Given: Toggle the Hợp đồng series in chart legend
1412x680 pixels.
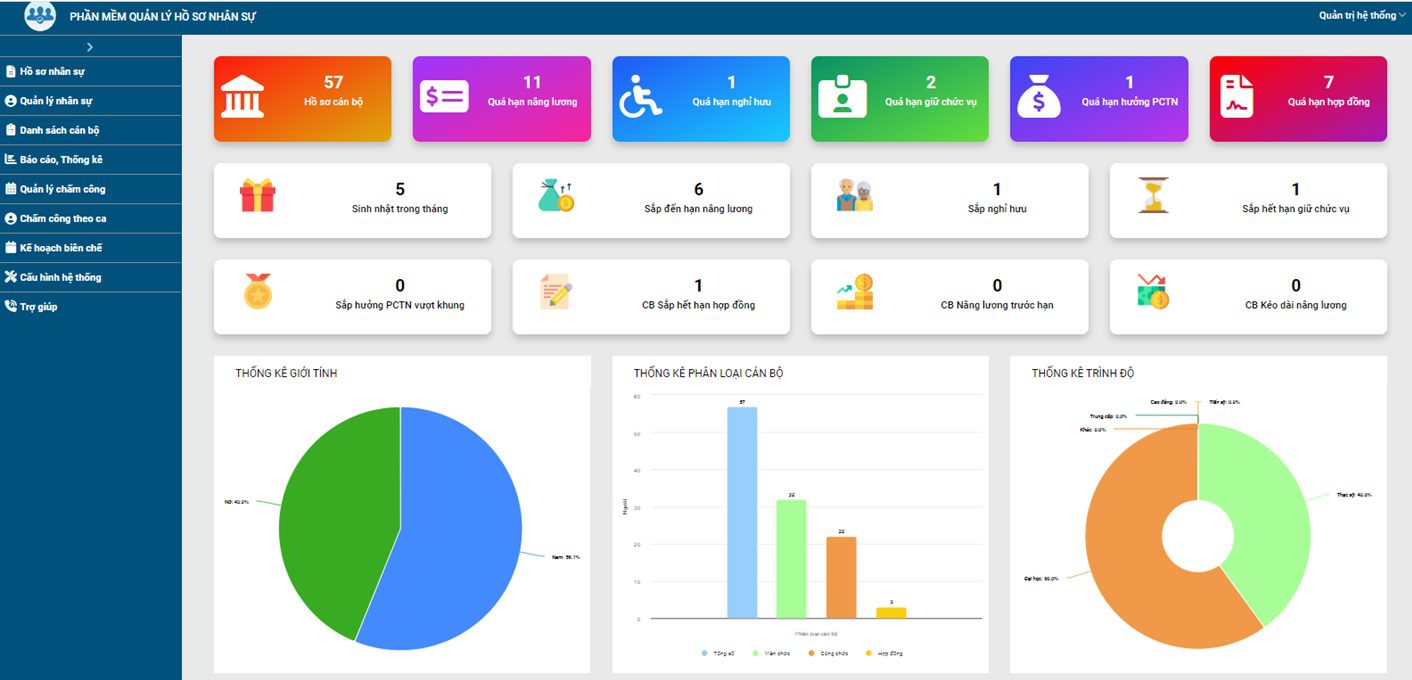Looking at the screenshot, I should coord(884,653).
